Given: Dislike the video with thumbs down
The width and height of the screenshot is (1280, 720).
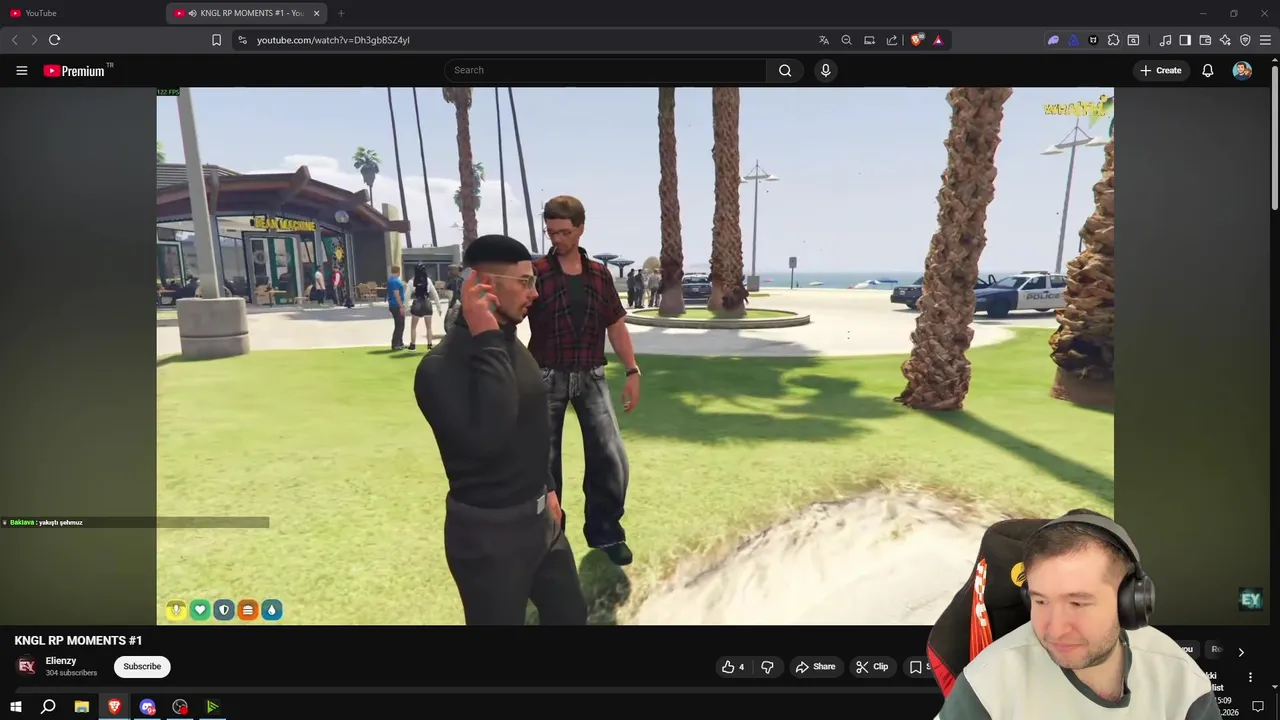Looking at the screenshot, I should (x=767, y=667).
